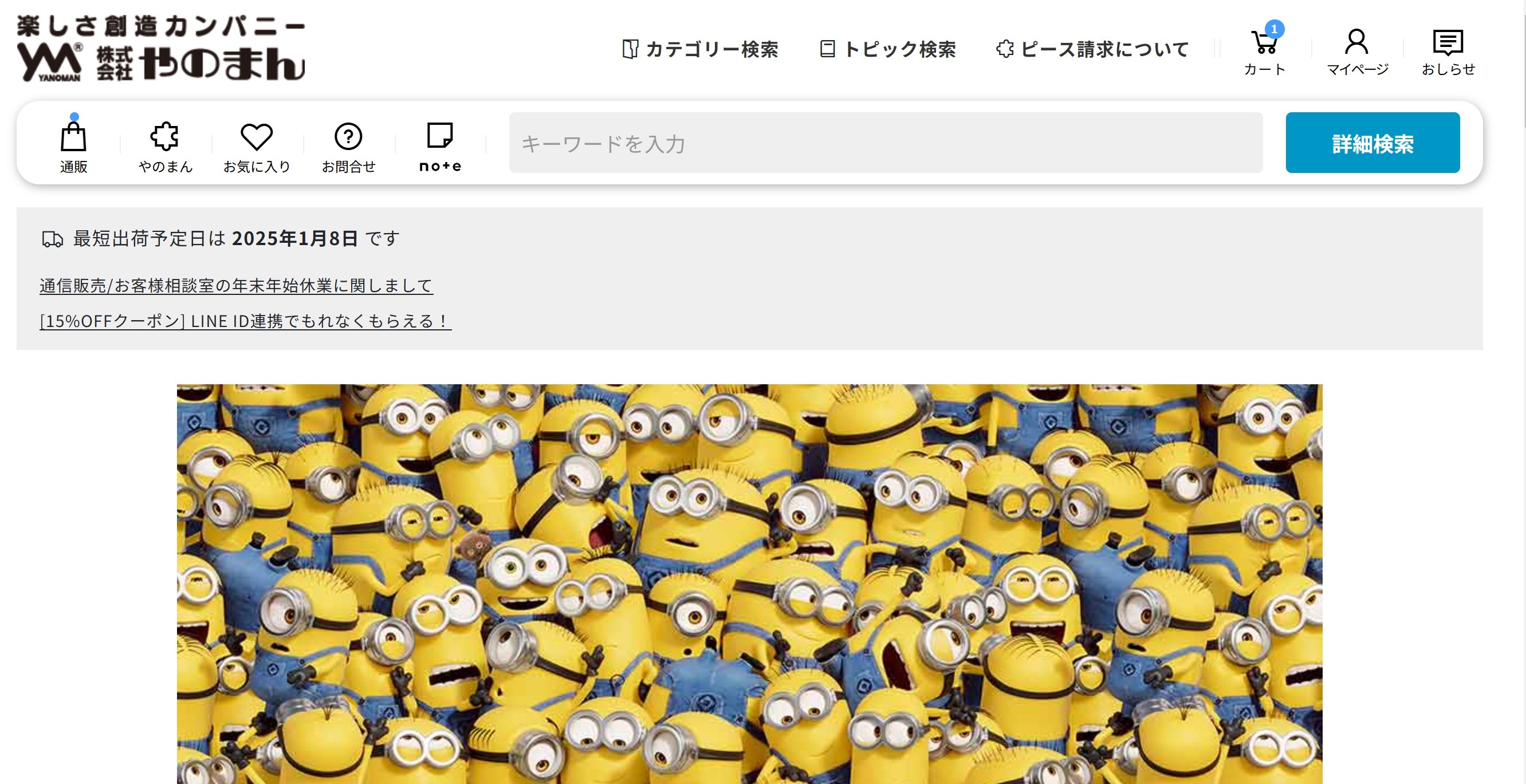Click the 詳細検索 button
The height and width of the screenshot is (784, 1526).
[1372, 143]
